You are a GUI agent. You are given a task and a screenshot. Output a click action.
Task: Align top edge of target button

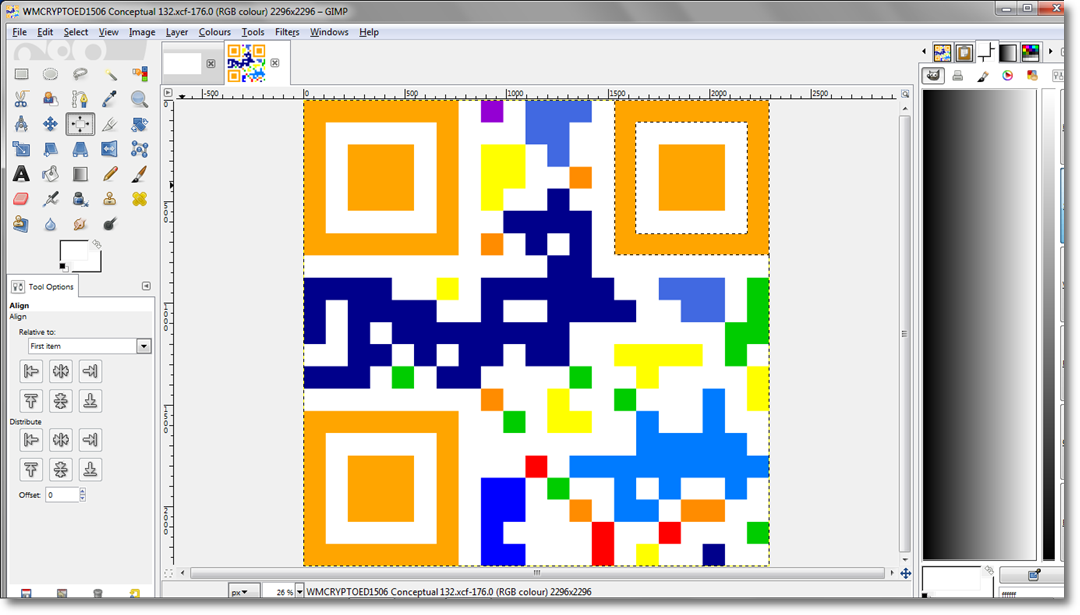31,401
